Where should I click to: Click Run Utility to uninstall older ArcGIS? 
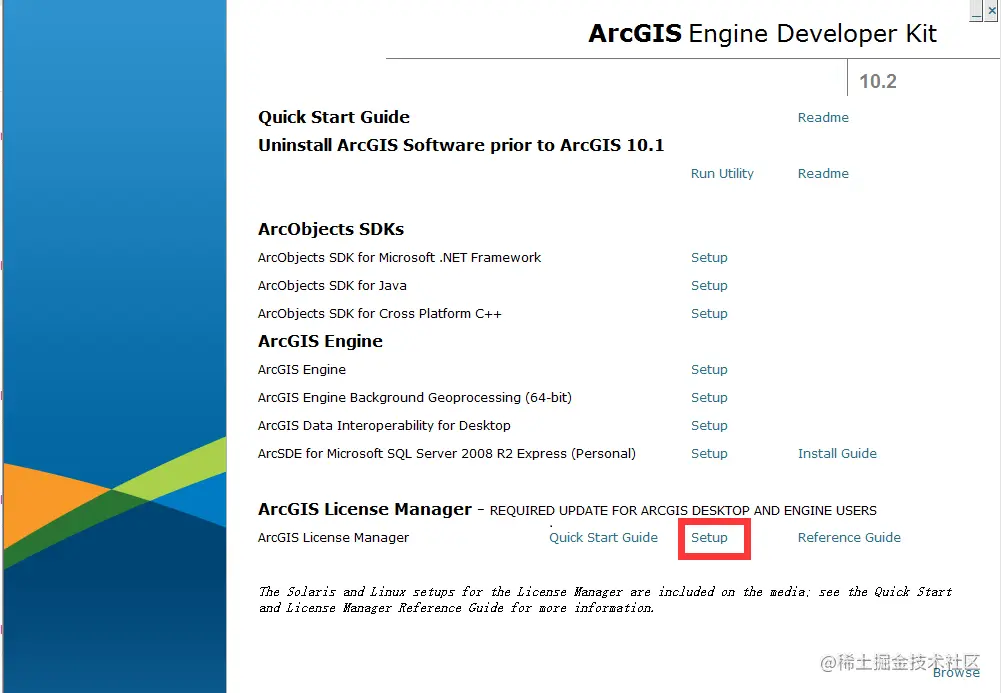click(722, 174)
